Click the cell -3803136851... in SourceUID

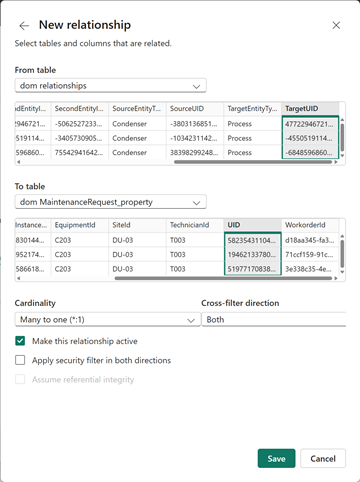tap(195, 124)
